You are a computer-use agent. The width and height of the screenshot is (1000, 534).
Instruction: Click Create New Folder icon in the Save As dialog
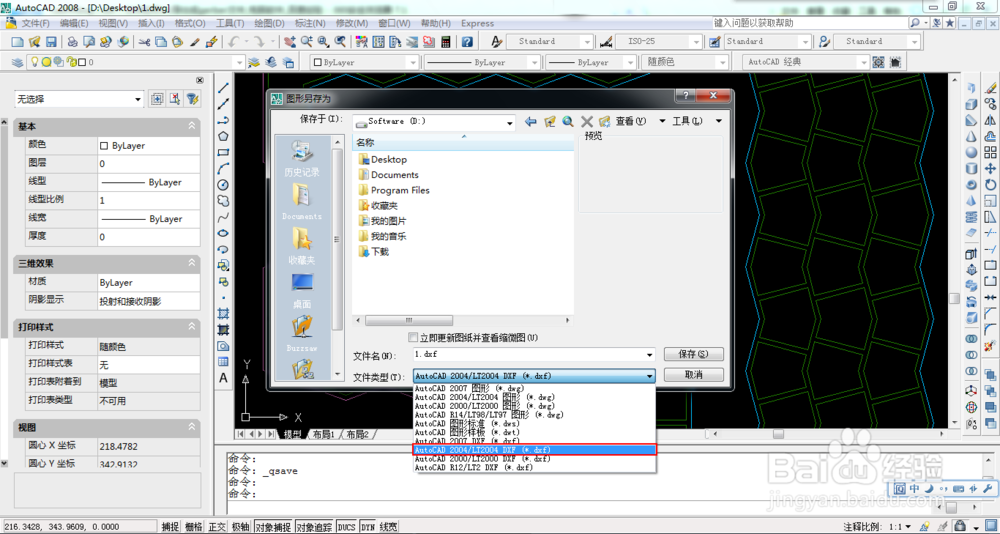[x=605, y=121]
